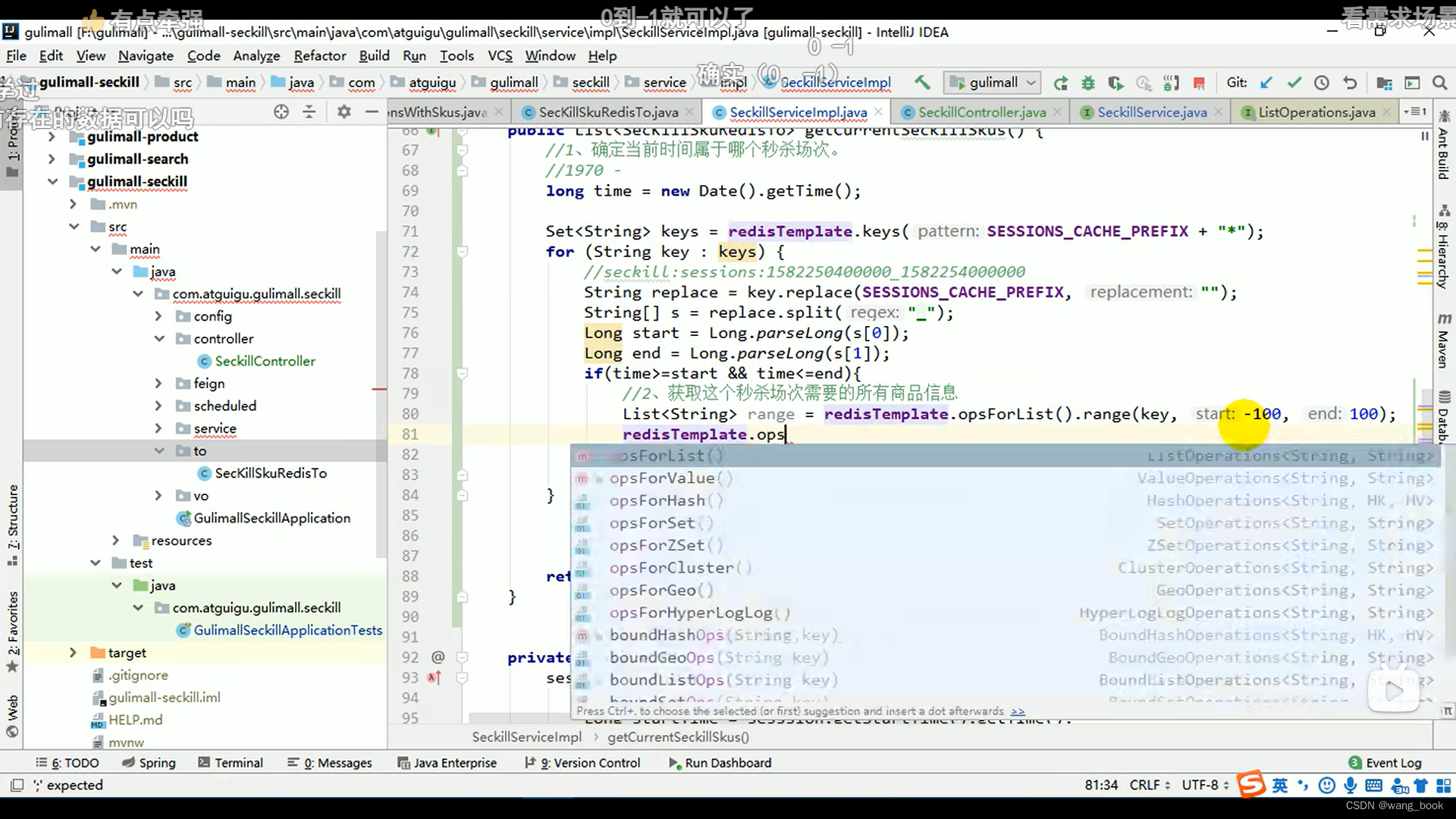1456x819 pixels.
Task: Show Git history clock icon
Action: click(1322, 83)
